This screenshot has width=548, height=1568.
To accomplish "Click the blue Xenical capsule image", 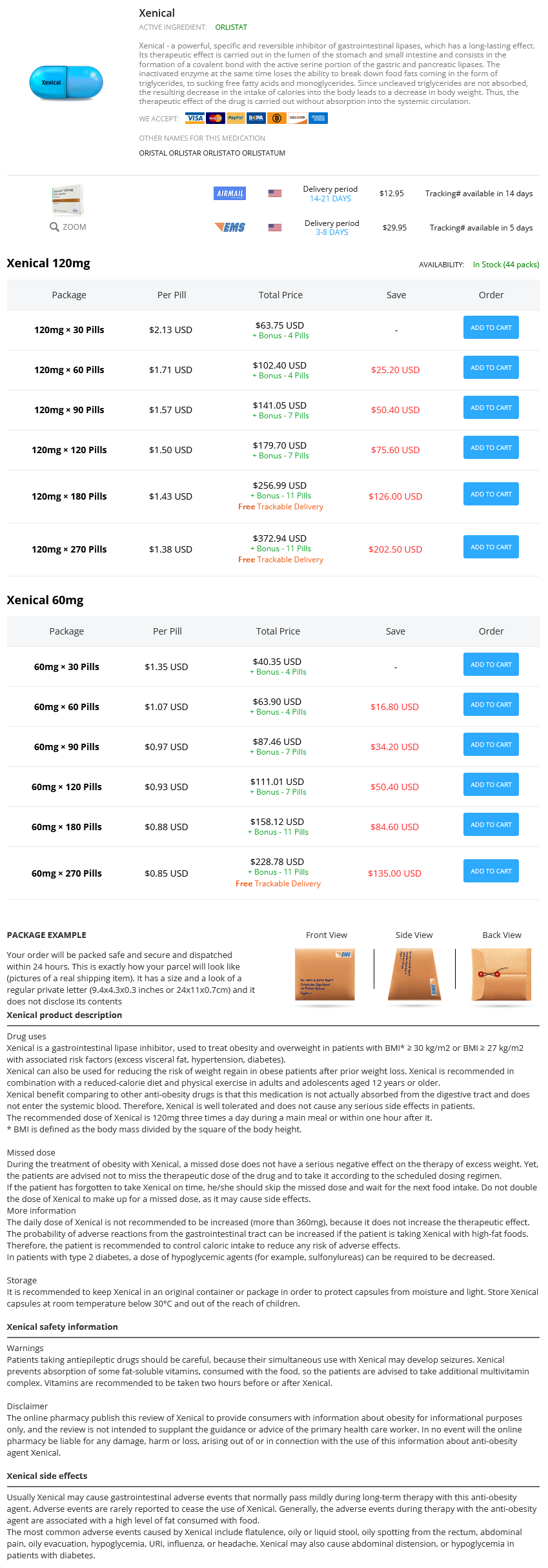I will coord(66,83).
